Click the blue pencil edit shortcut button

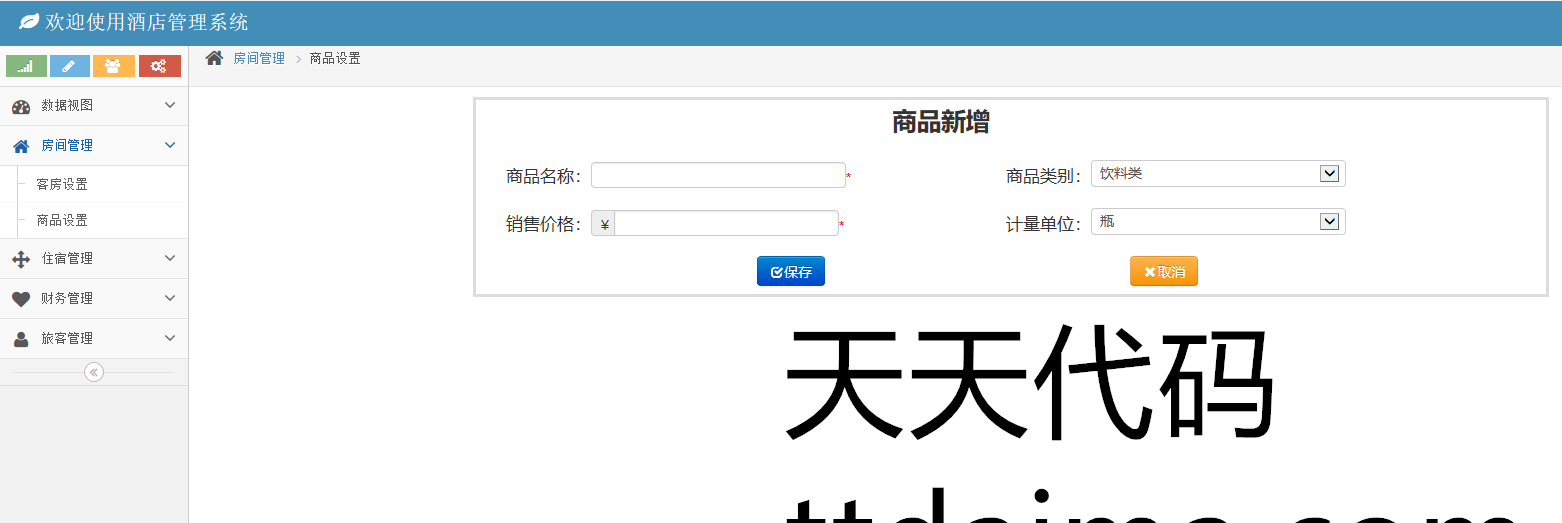click(x=69, y=66)
